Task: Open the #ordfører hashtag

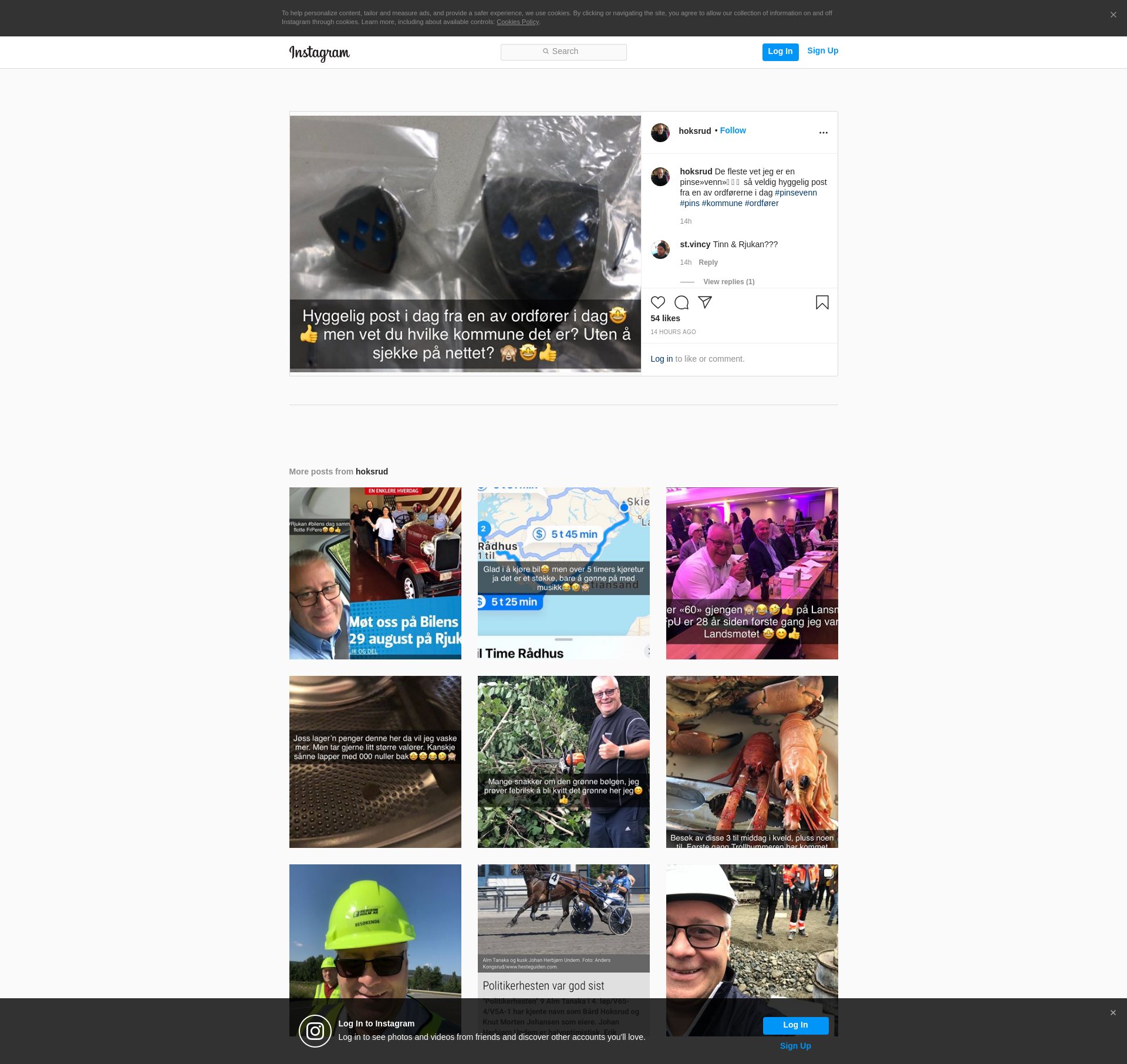Action: pyautogui.click(x=762, y=203)
